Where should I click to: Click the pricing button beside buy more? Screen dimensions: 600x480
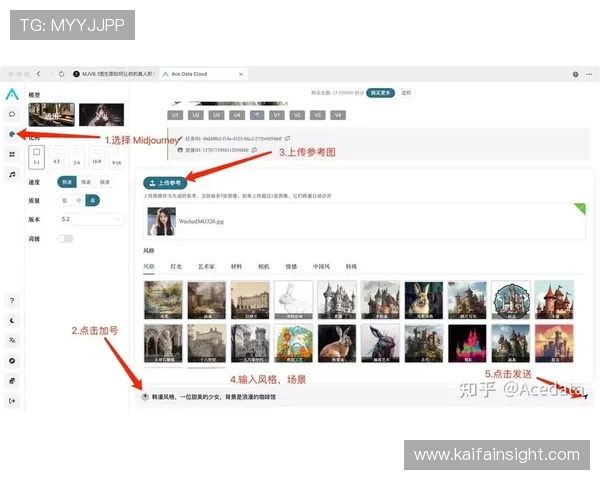tap(406, 93)
